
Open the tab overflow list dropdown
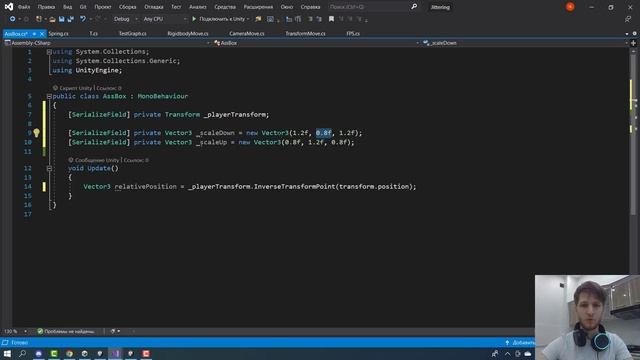(627, 34)
